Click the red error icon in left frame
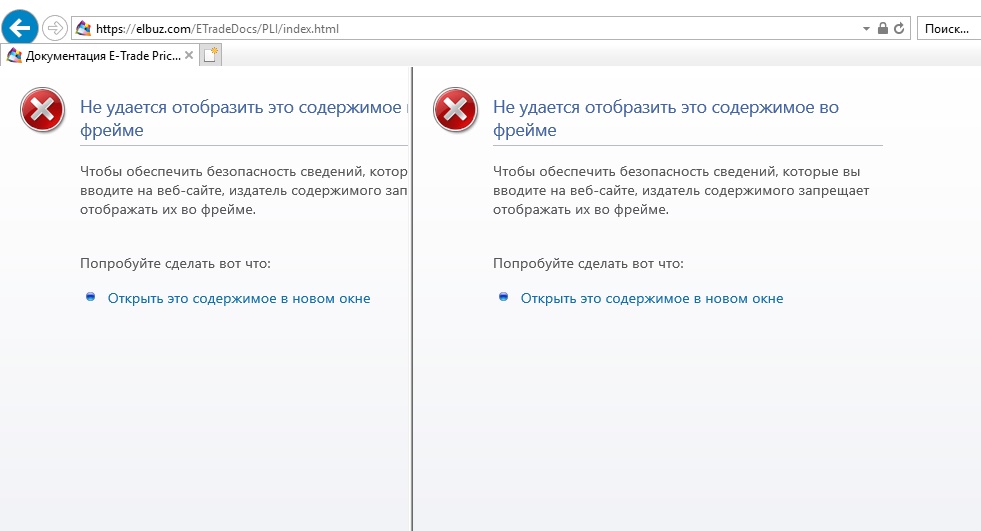The height and width of the screenshot is (531, 981). (x=43, y=110)
